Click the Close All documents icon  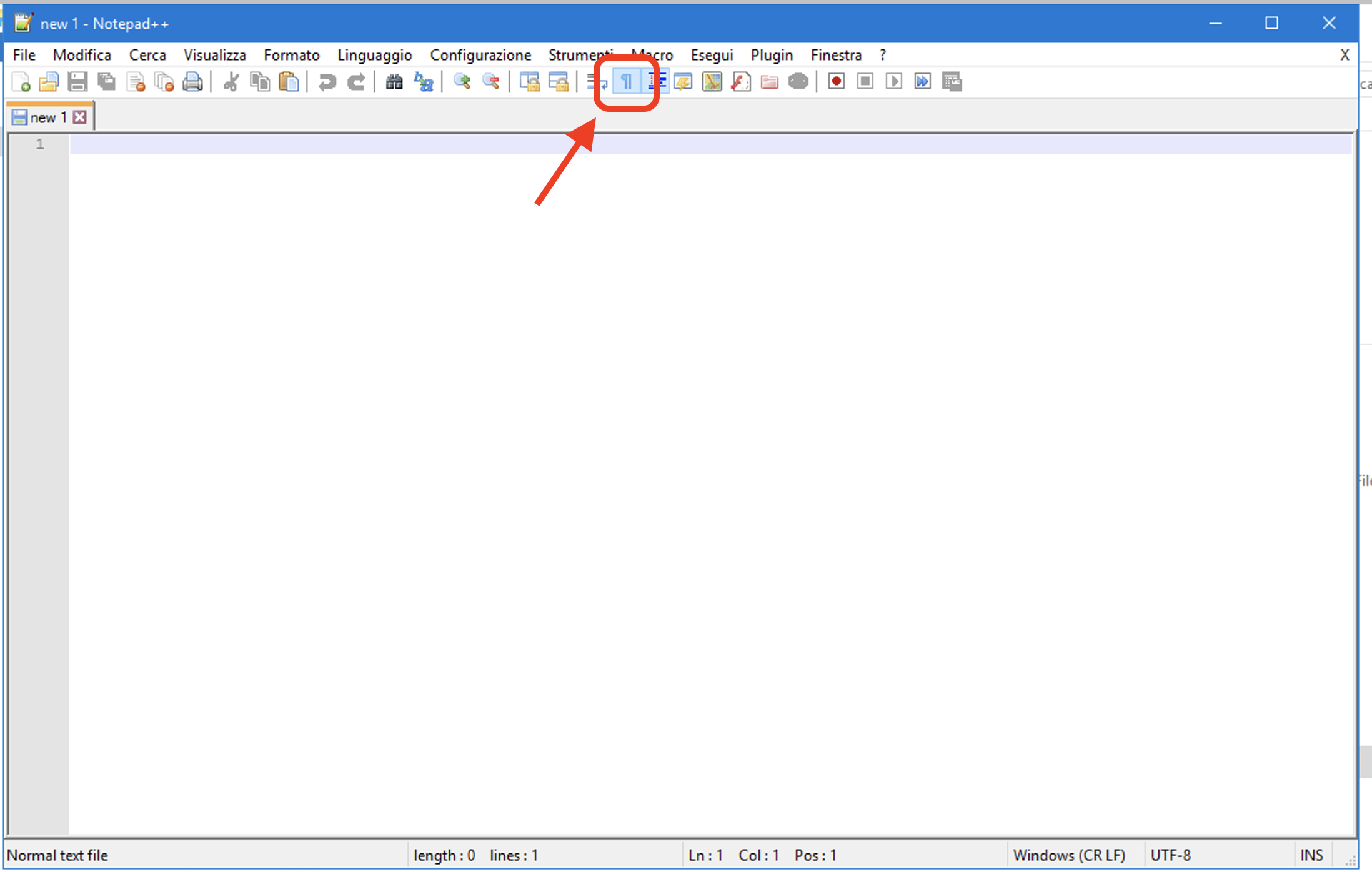(164, 82)
